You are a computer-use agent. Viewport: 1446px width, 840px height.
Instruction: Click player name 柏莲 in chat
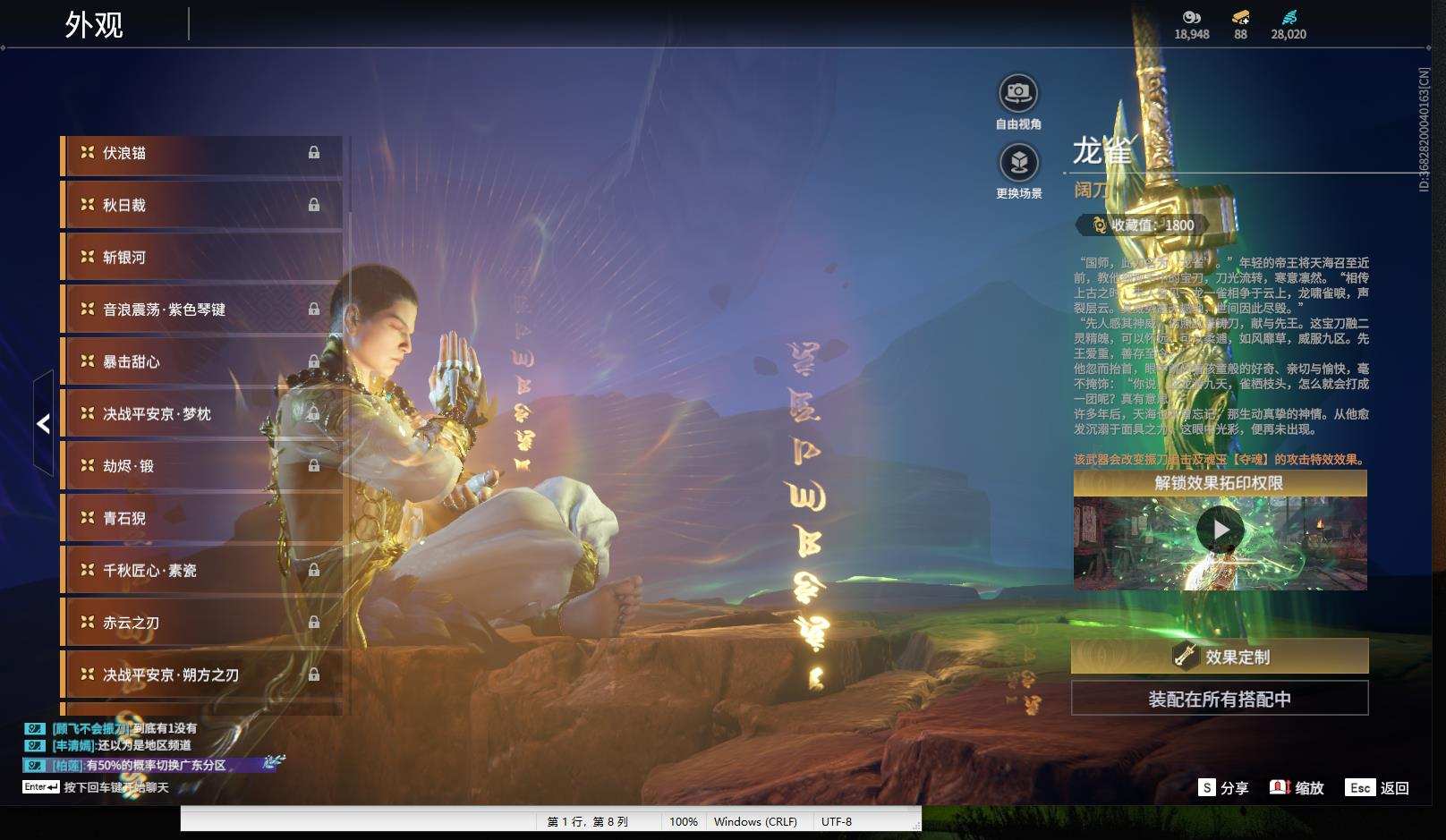(67, 765)
